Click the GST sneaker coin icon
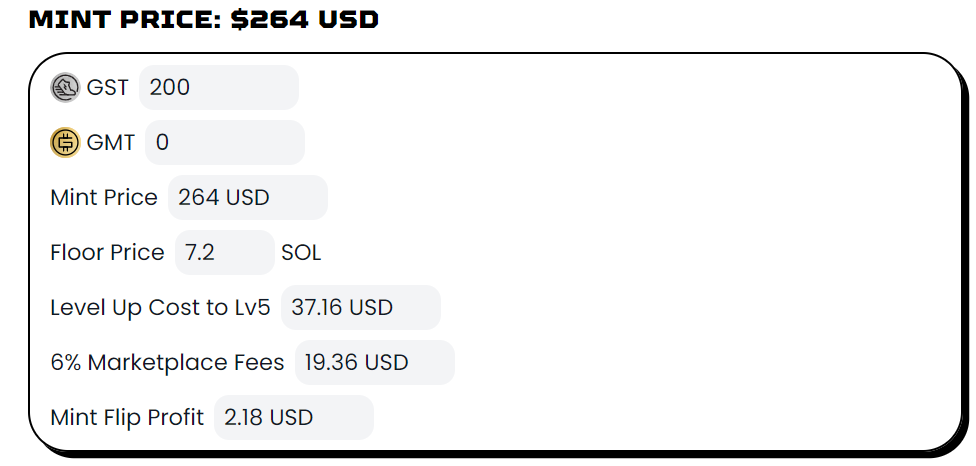This screenshot has width=976, height=466. click(x=65, y=88)
